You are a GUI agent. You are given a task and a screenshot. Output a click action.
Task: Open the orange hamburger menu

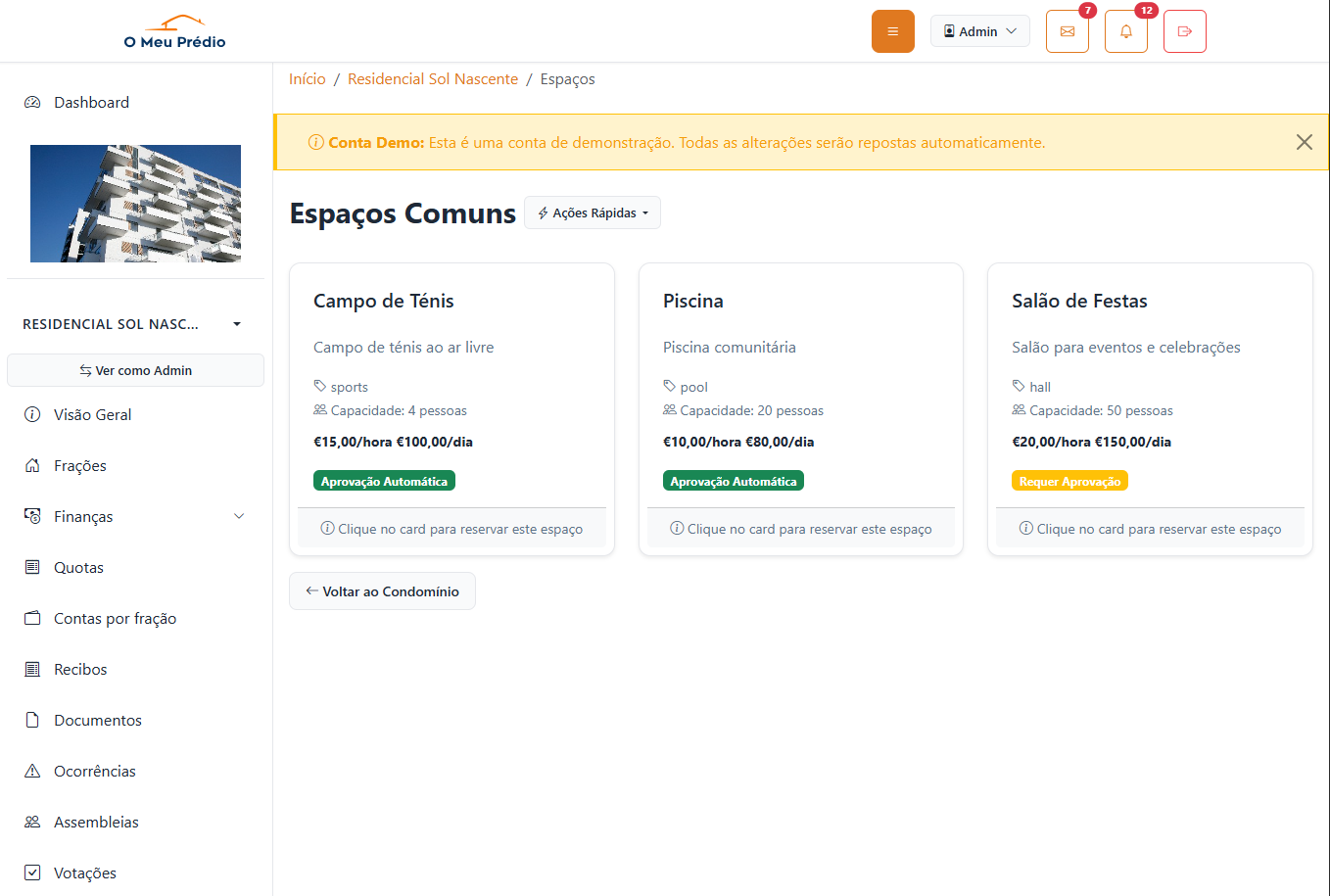pos(892,30)
